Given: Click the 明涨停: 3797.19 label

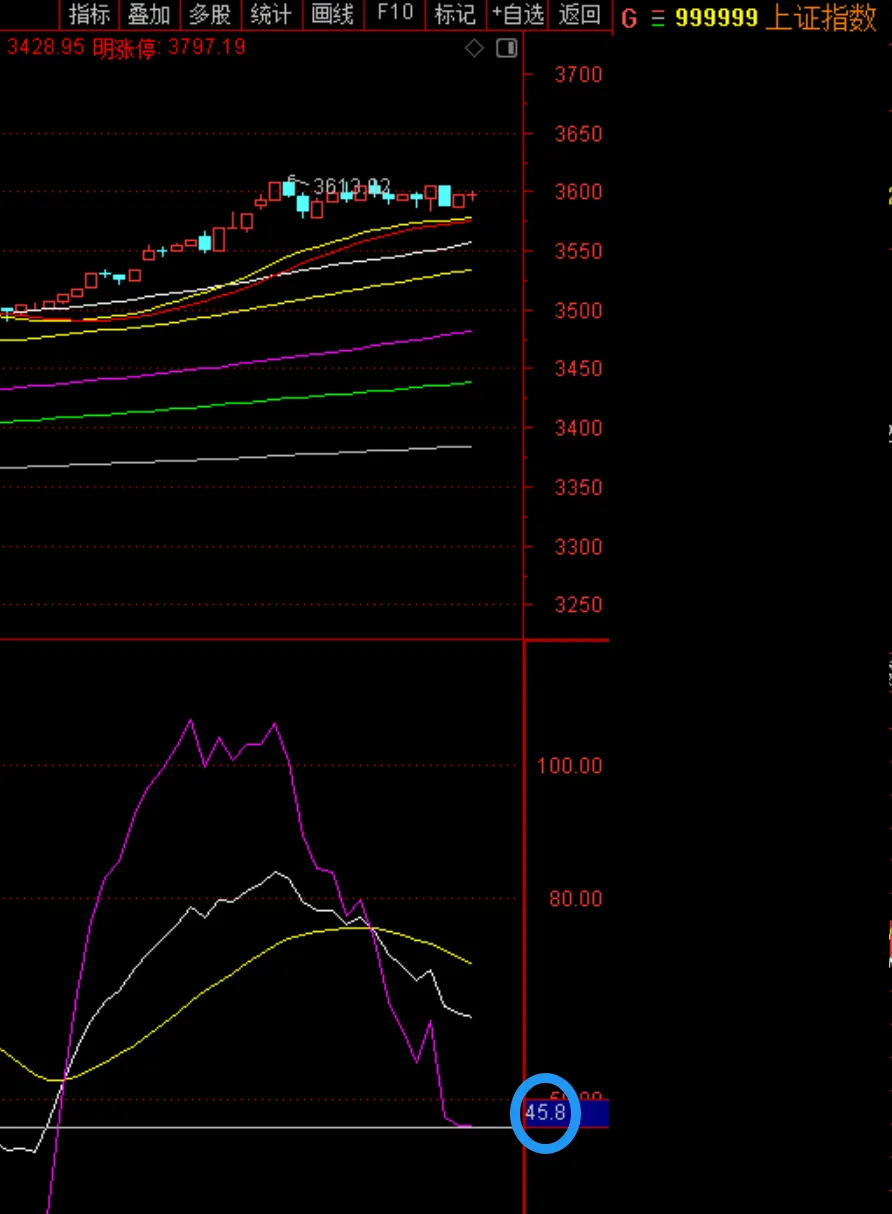Looking at the screenshot, I should click(168, 47).
